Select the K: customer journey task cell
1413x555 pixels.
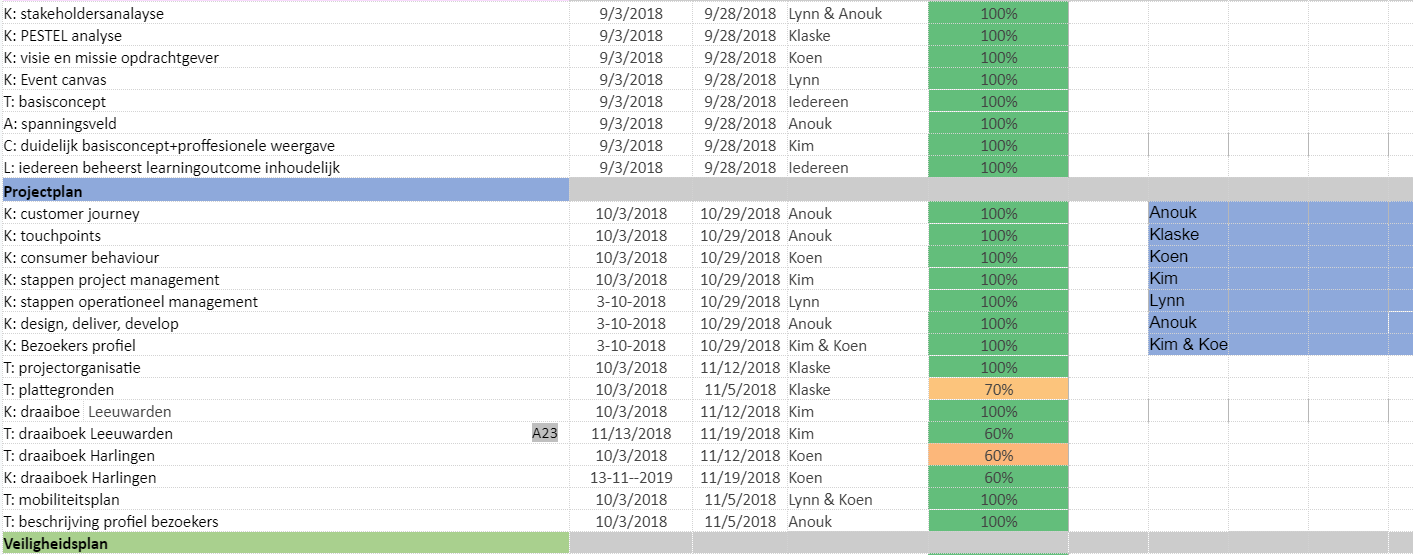click(x=285, y=214)
